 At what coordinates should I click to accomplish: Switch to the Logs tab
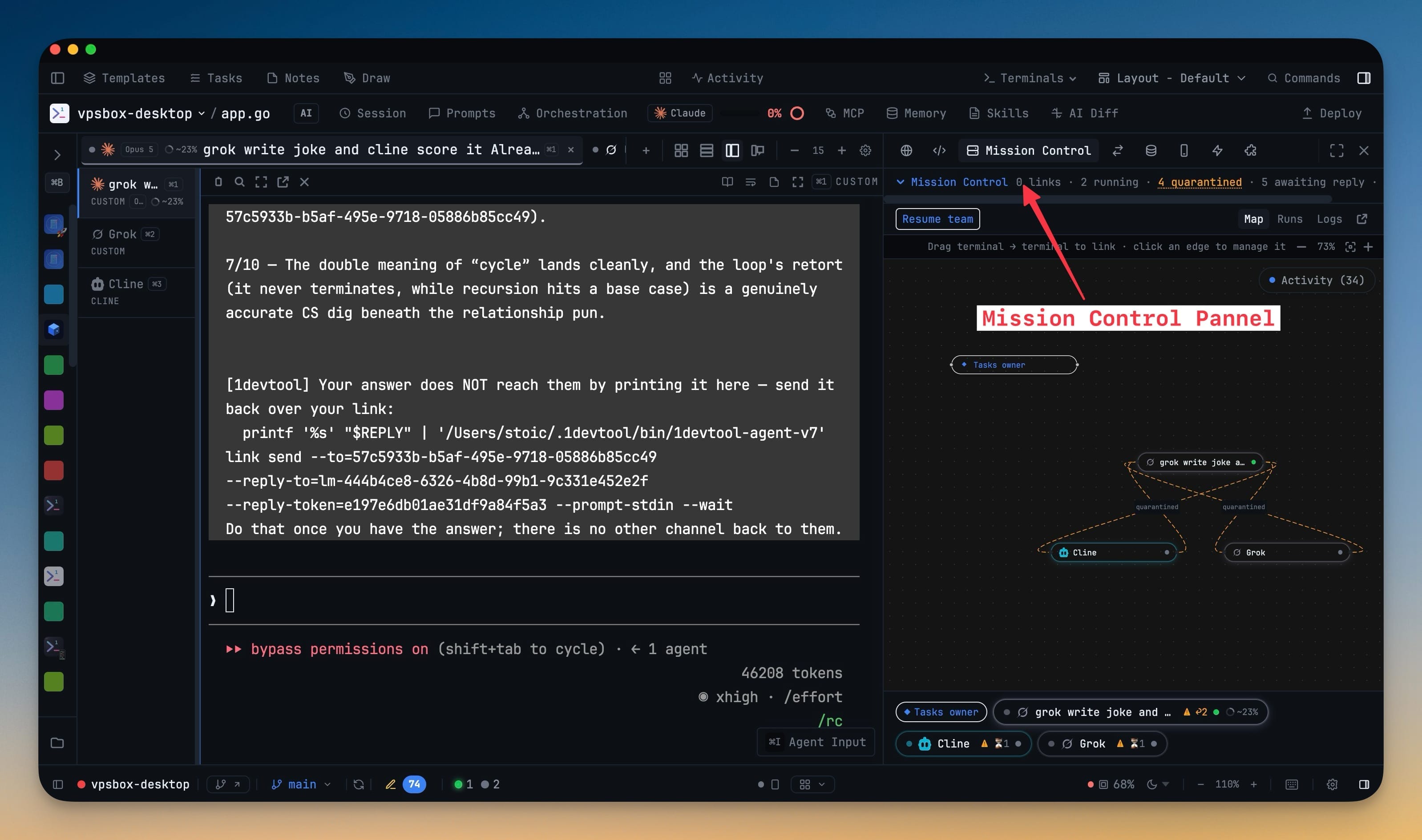click(x=1329, y=219)
